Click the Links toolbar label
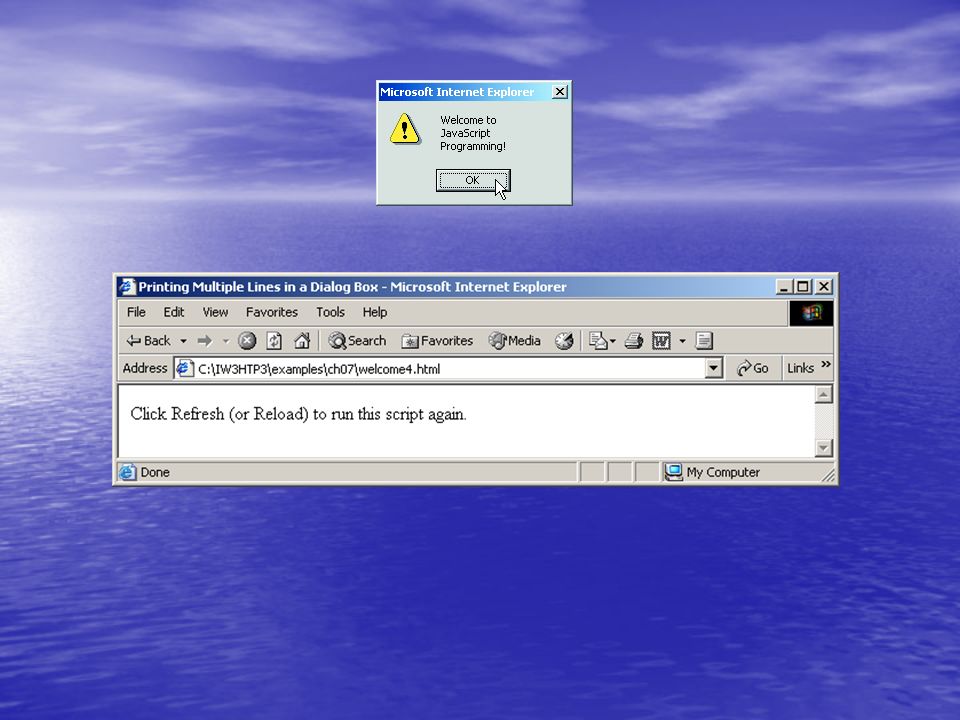This screenshot has width=960, height=720. point(800,369)
